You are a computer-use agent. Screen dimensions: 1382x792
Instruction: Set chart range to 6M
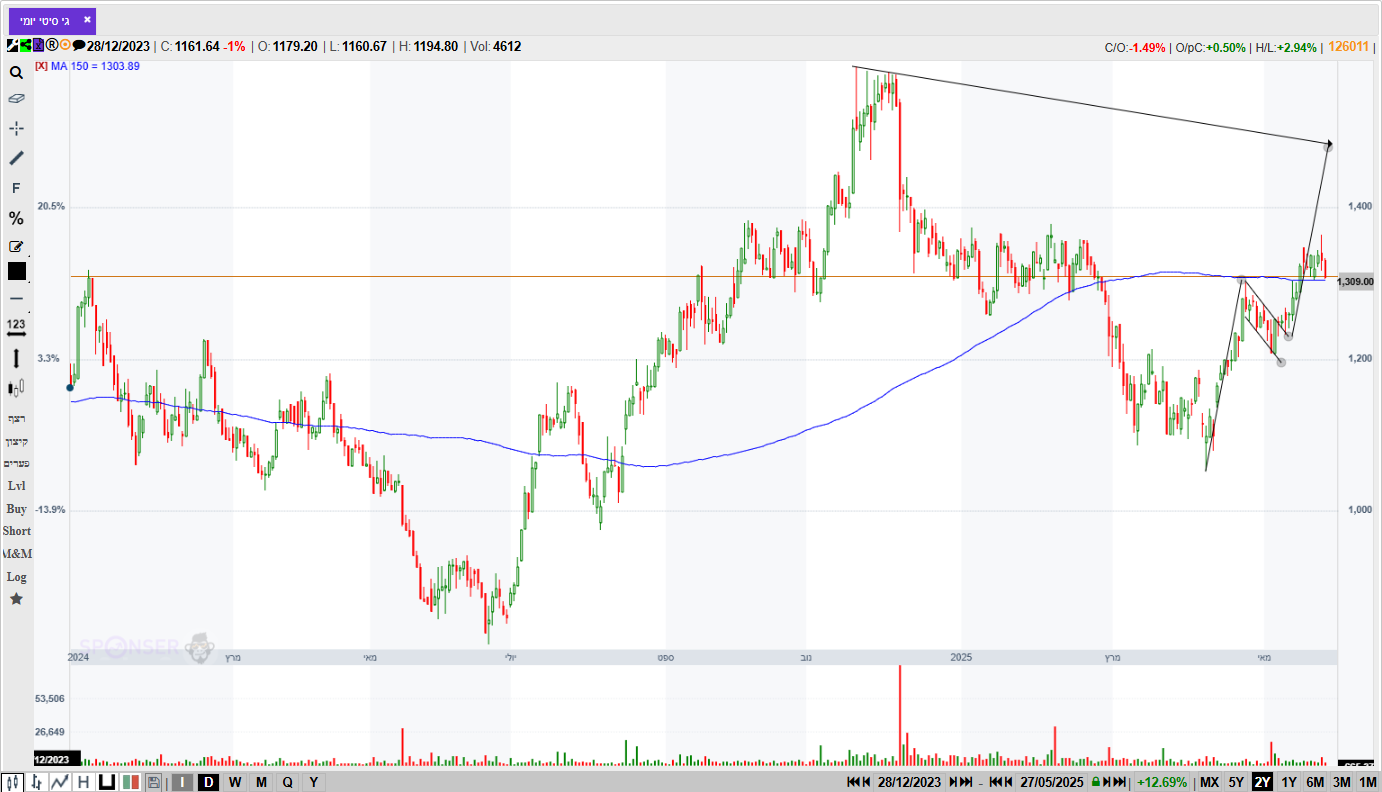click(1315, 782)
